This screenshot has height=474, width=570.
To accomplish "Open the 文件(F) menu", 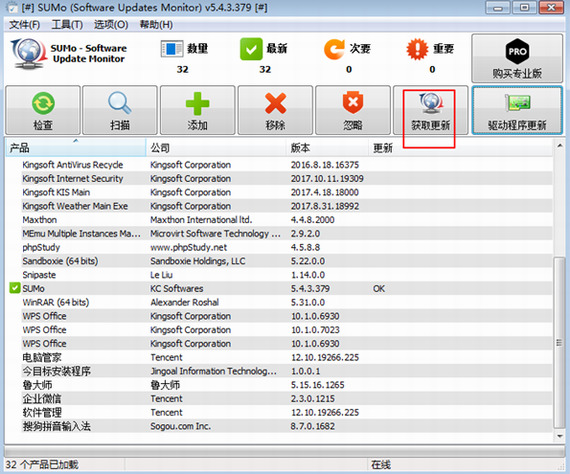I will pyautogui.click(x=24, y=25).
